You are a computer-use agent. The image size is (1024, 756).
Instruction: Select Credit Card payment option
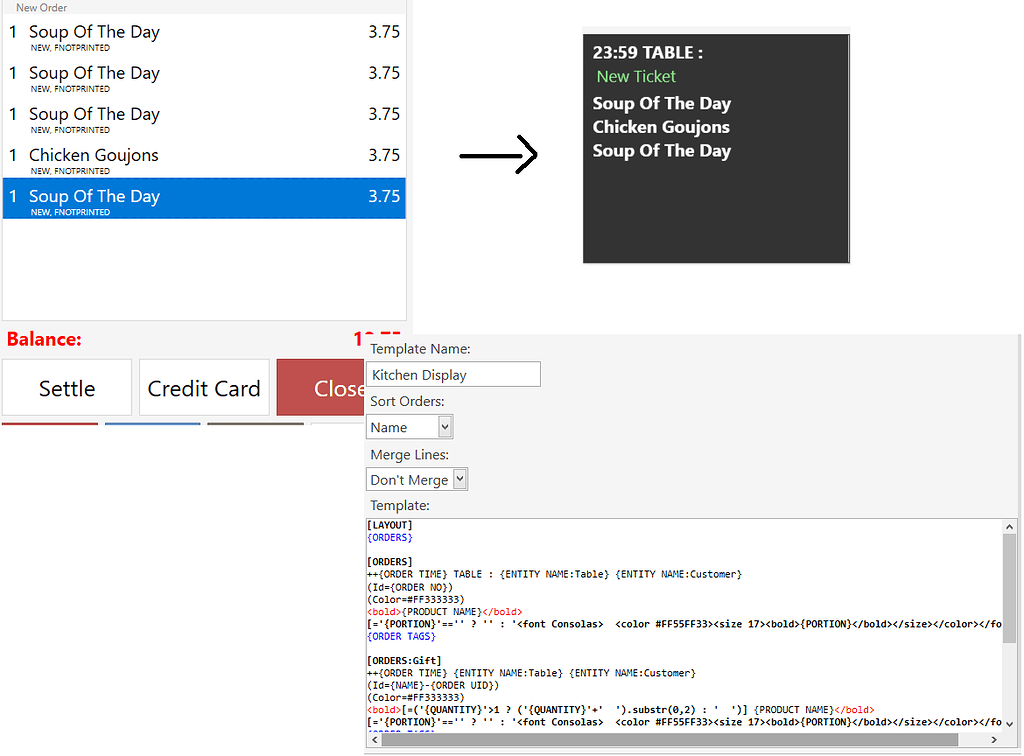pos(203,387)
